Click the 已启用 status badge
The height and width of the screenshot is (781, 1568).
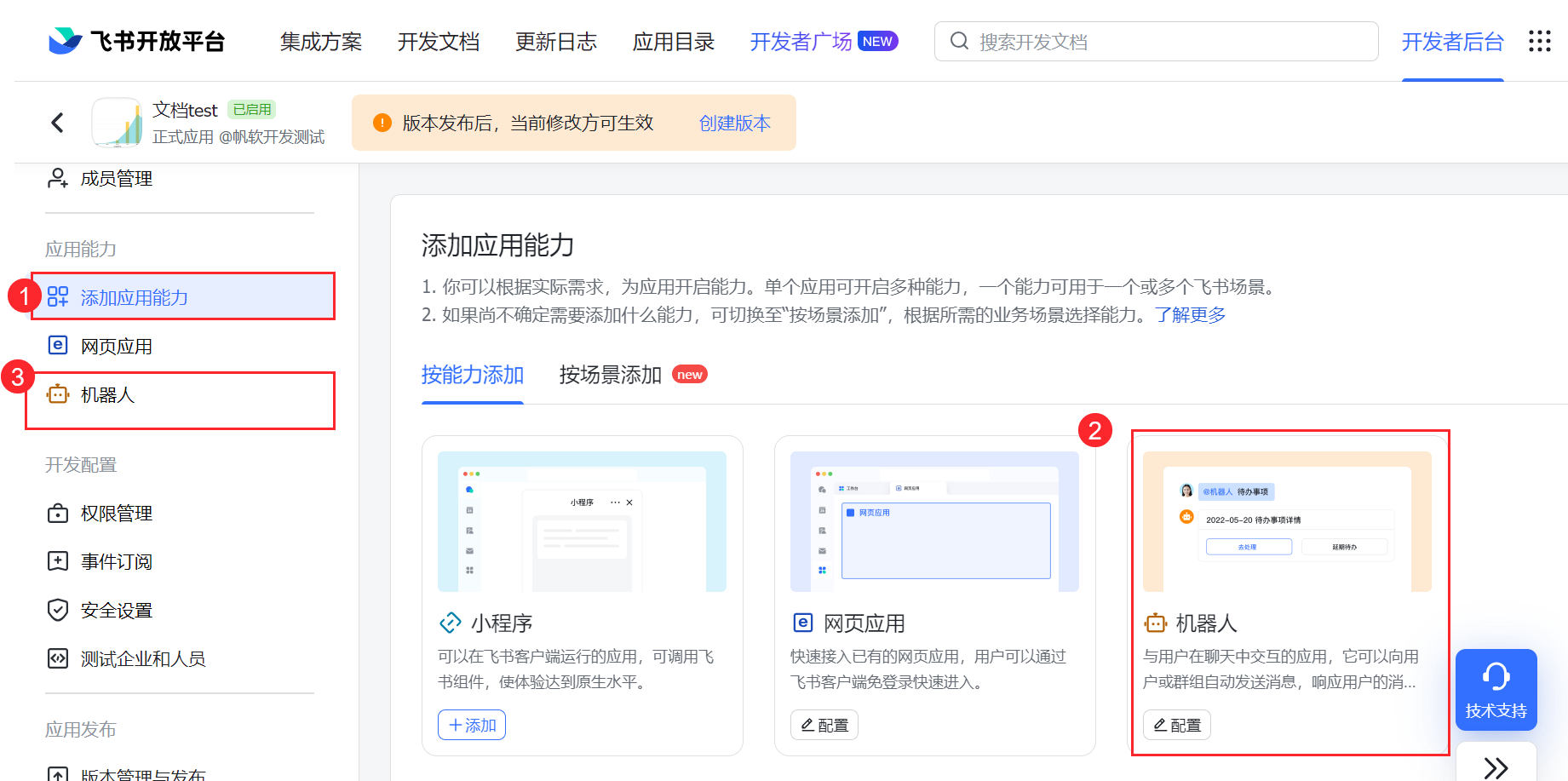pos(252,110)
